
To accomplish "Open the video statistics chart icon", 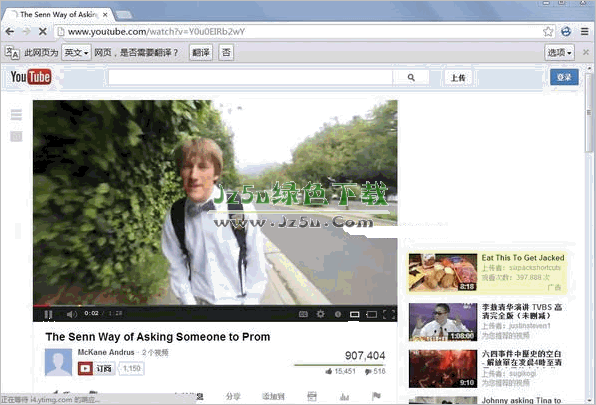I will [x=344, y=397].
